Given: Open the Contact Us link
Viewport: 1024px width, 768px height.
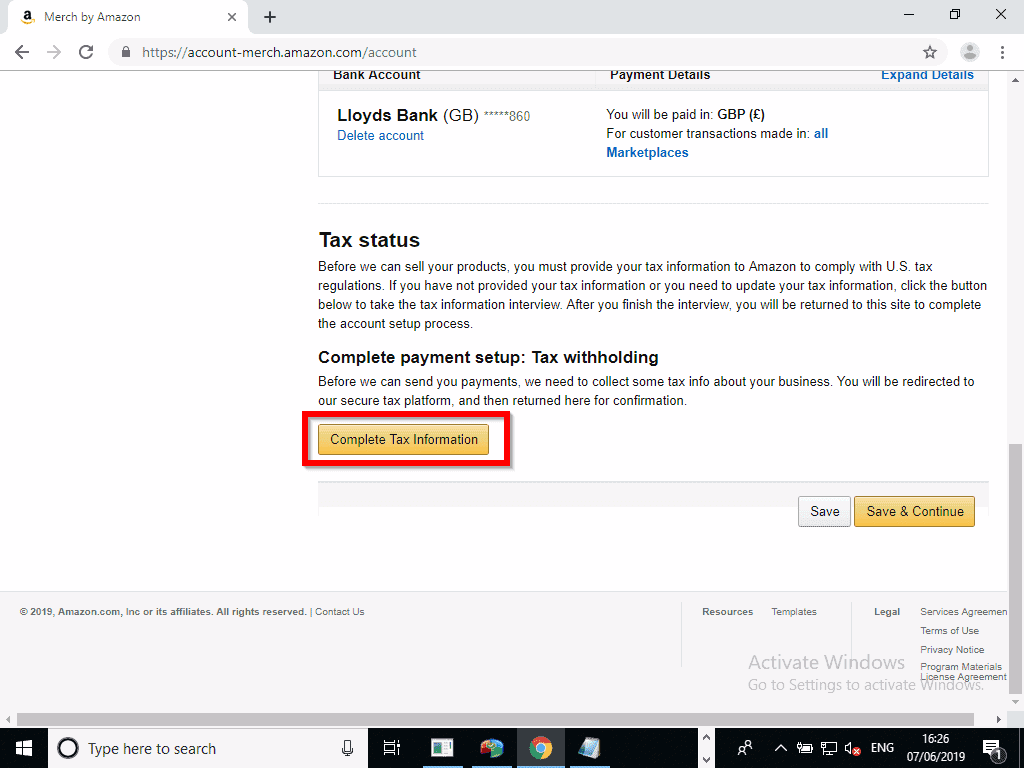Looking at the screenshot, I should click(x=340, y=612).
